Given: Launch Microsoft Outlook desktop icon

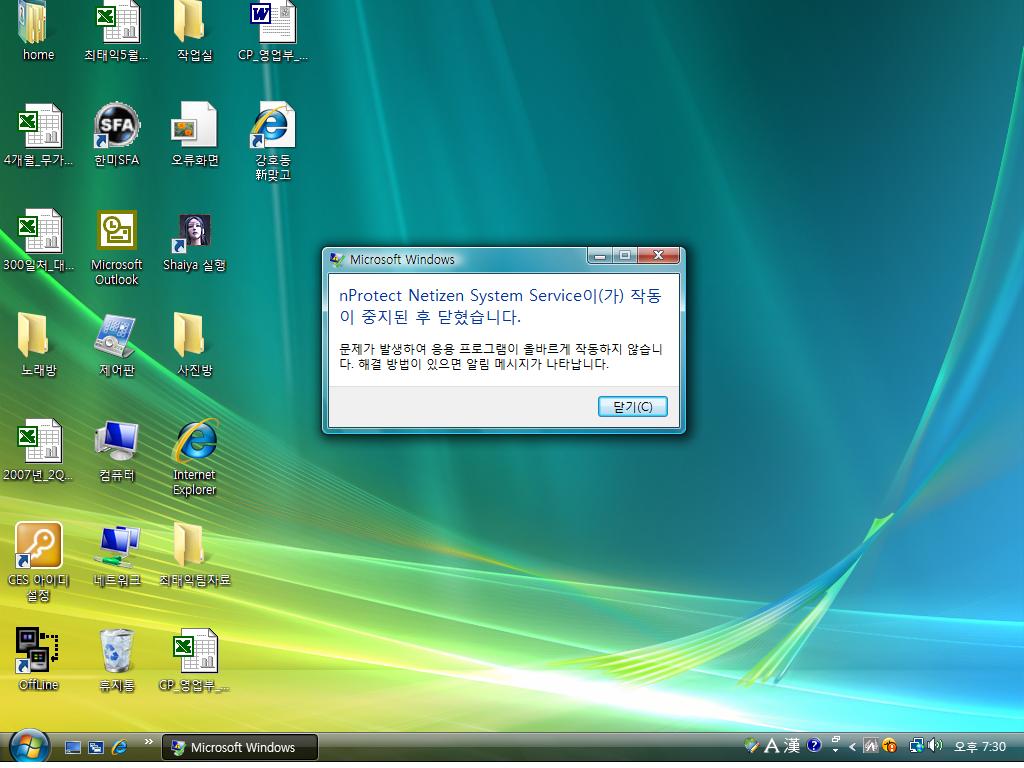Looking at the screenshot, I should [x=116, y=247].
